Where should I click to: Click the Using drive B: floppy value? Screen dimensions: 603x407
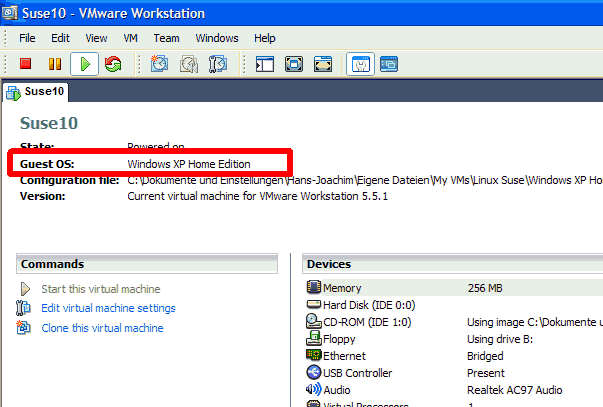click(x=500, y=339)
